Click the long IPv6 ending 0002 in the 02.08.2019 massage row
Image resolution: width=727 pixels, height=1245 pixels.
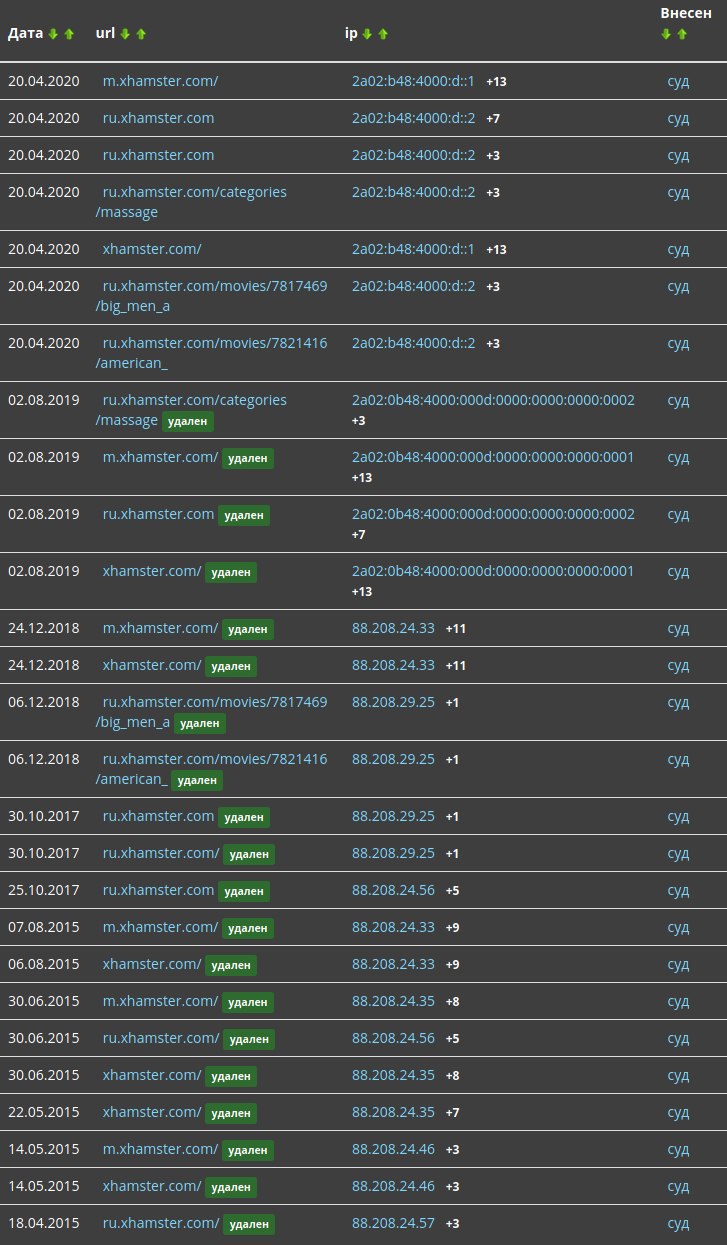(493, 401)
